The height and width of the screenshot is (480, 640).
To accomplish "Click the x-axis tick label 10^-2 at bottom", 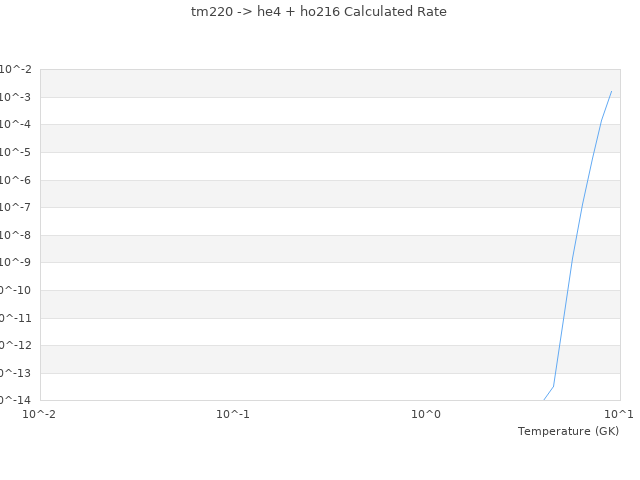I will coord(40,414).
